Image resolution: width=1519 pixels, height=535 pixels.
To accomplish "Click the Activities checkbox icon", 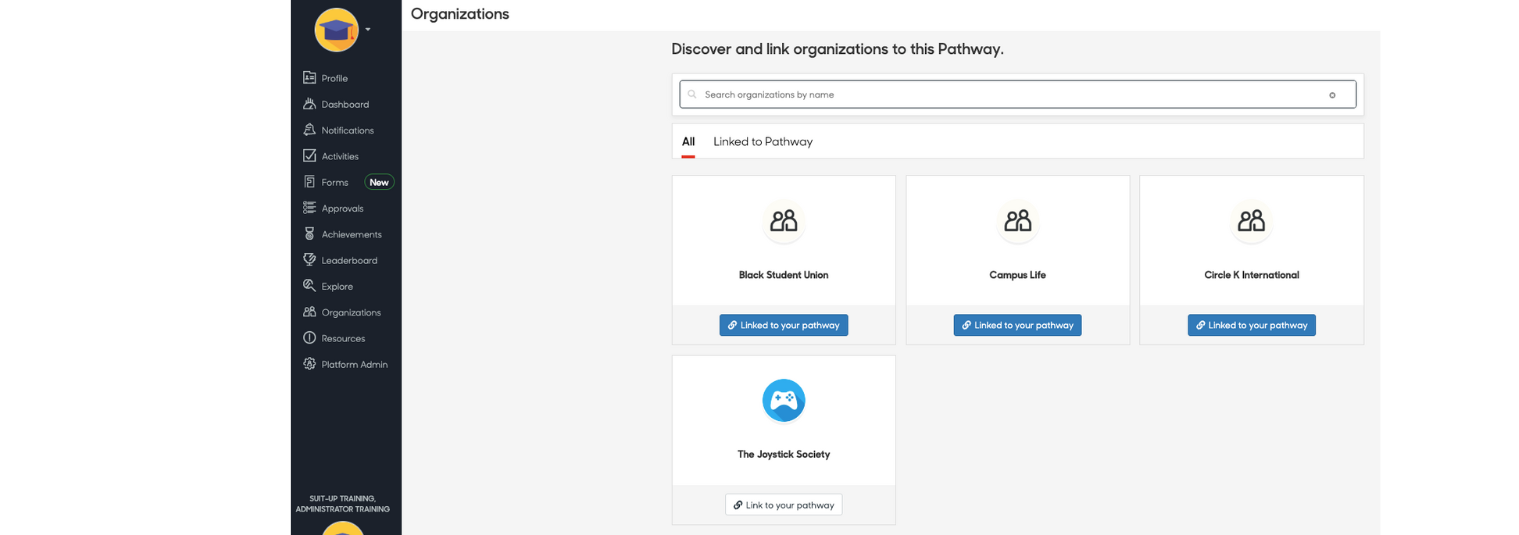I will 310,156.
